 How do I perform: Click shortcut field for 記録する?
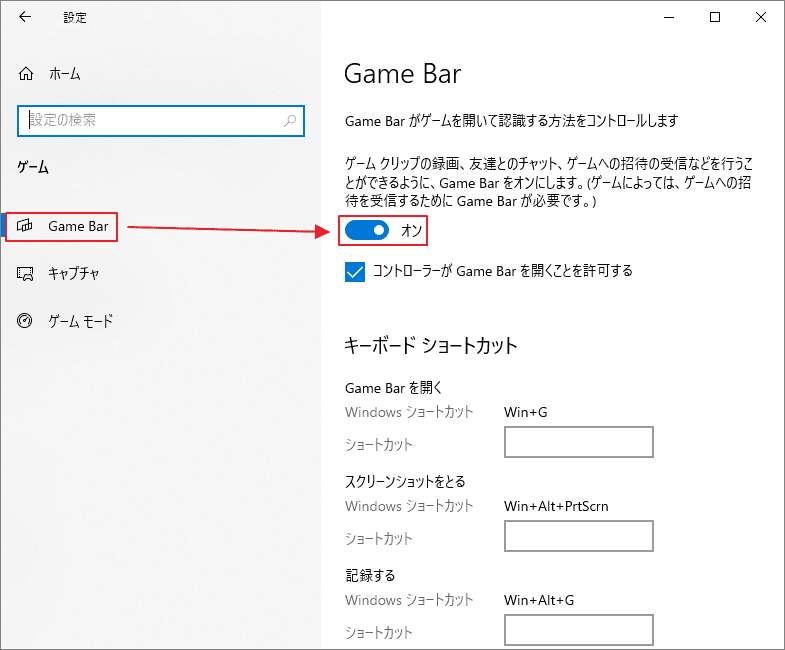[579, 630]
